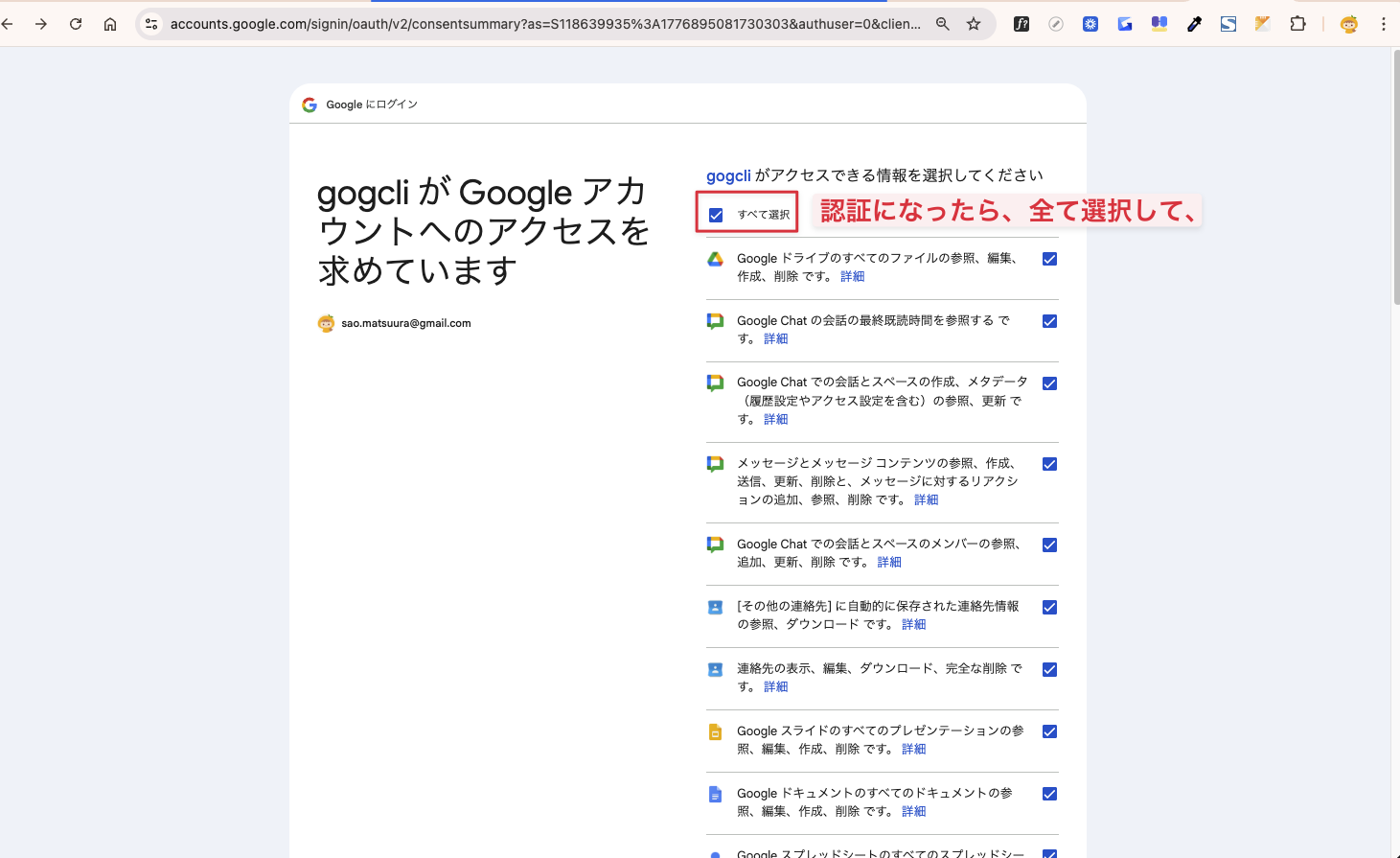Uncheck the Chat 最終既読時間 permission checkbox
This screenshot has height=858, width=1400.
1049,321
